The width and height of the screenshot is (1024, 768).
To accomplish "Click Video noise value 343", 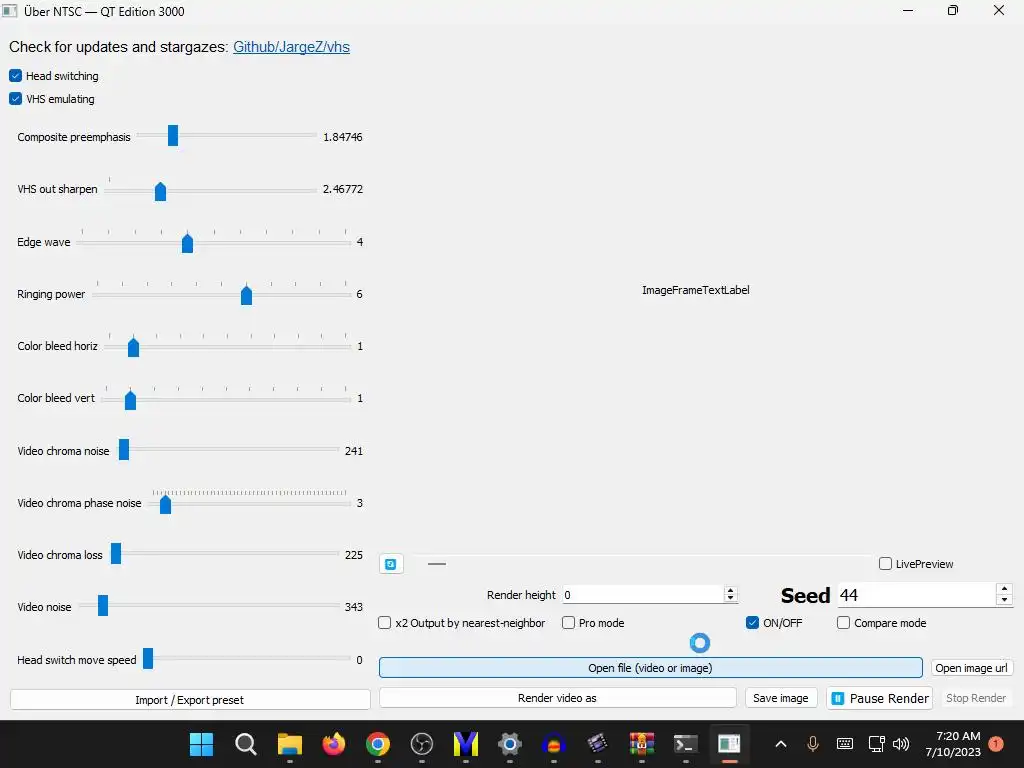I will tap(353, 607).
